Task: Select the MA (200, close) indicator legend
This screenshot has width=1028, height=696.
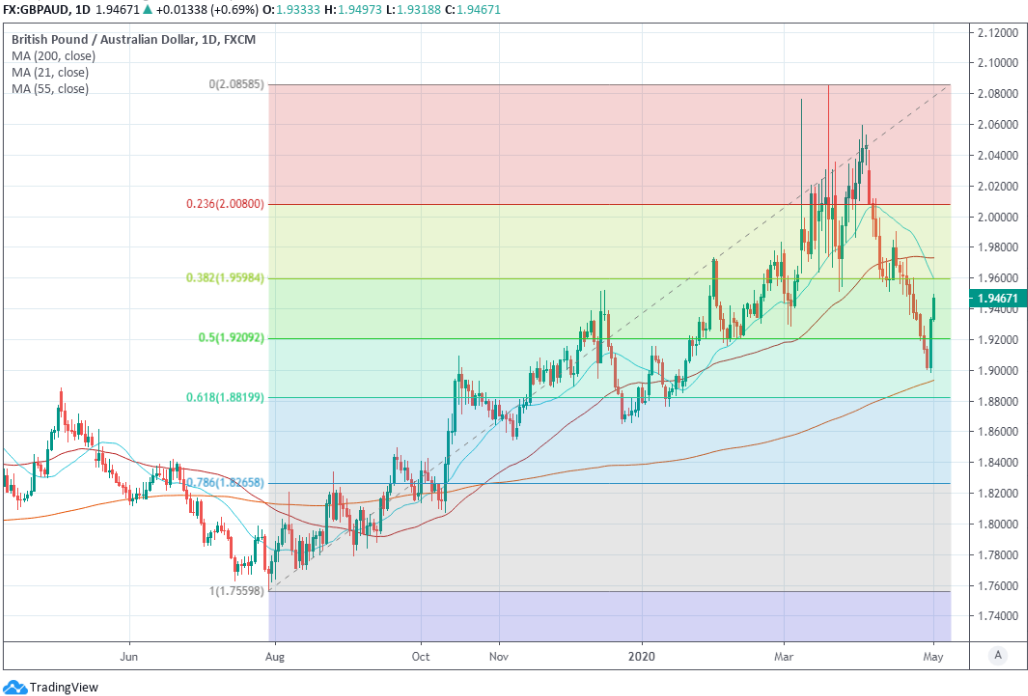Action: (54, 56)
